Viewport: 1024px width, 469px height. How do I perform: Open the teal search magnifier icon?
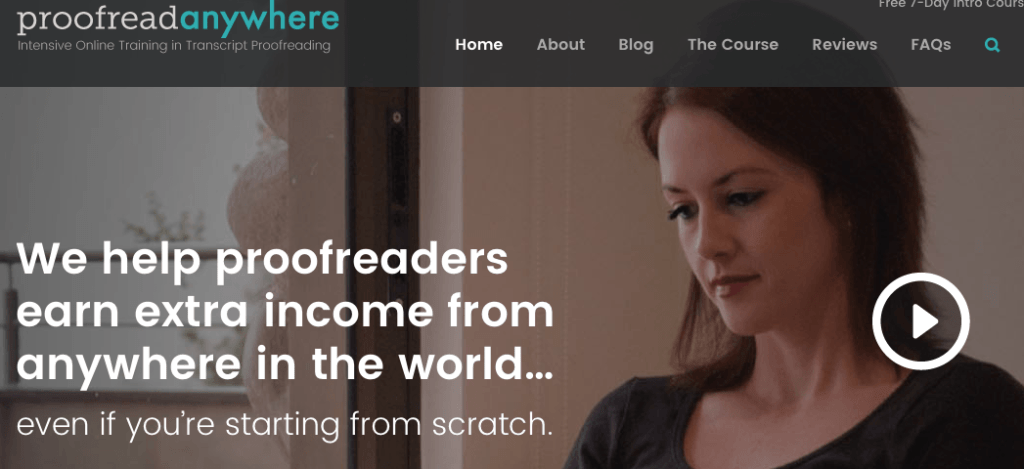[992, 45]
